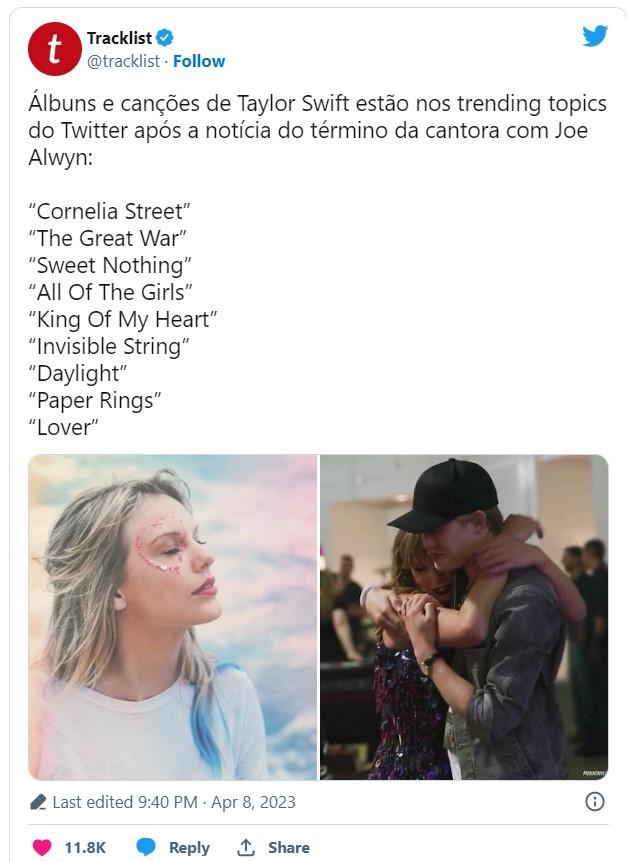Click the Reply text label
Image resolution: width=627 pixels, height=862 pixels.
(x=189, y=848)
